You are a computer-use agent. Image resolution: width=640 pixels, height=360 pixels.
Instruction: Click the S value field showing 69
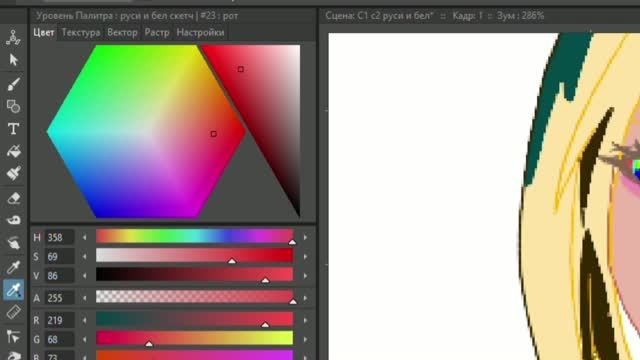coord(59,256)
